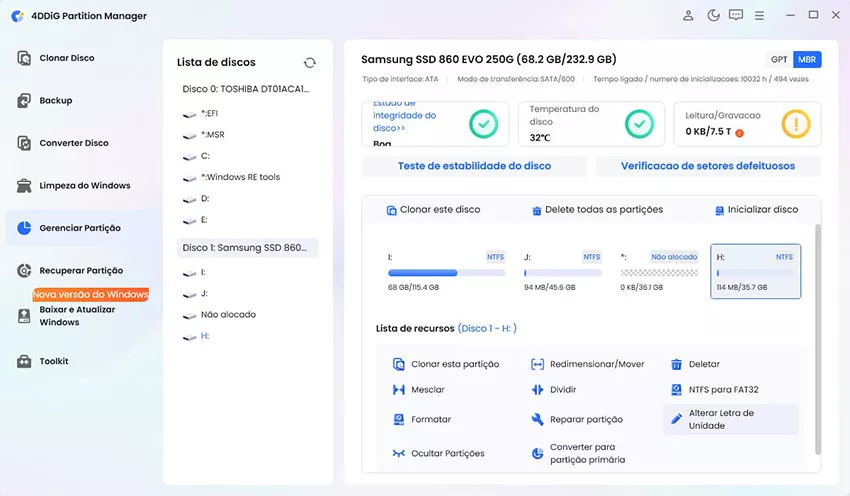Click Mesclar partition action

point(418,390)
